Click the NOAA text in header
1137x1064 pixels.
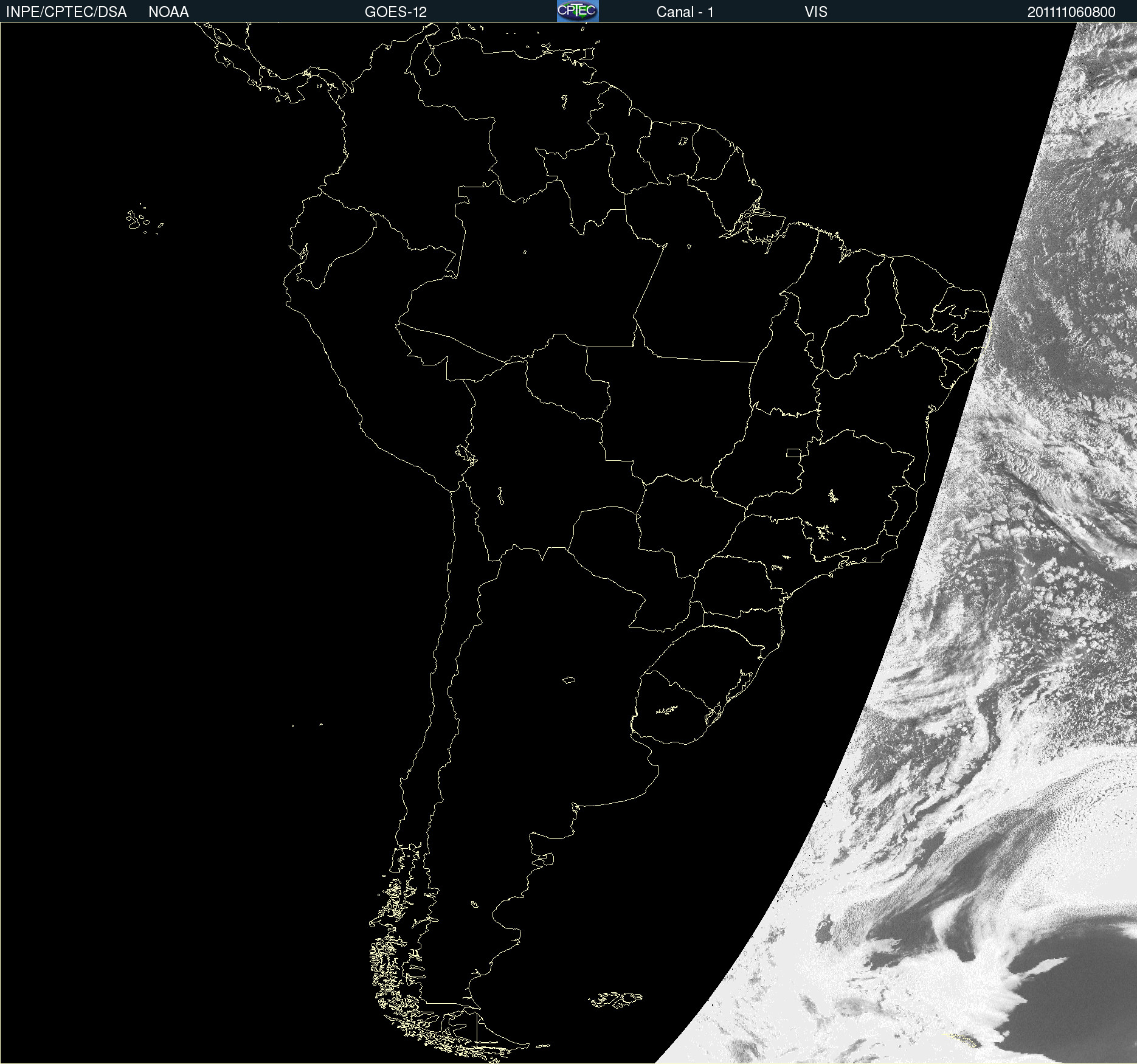click(168, 12)
